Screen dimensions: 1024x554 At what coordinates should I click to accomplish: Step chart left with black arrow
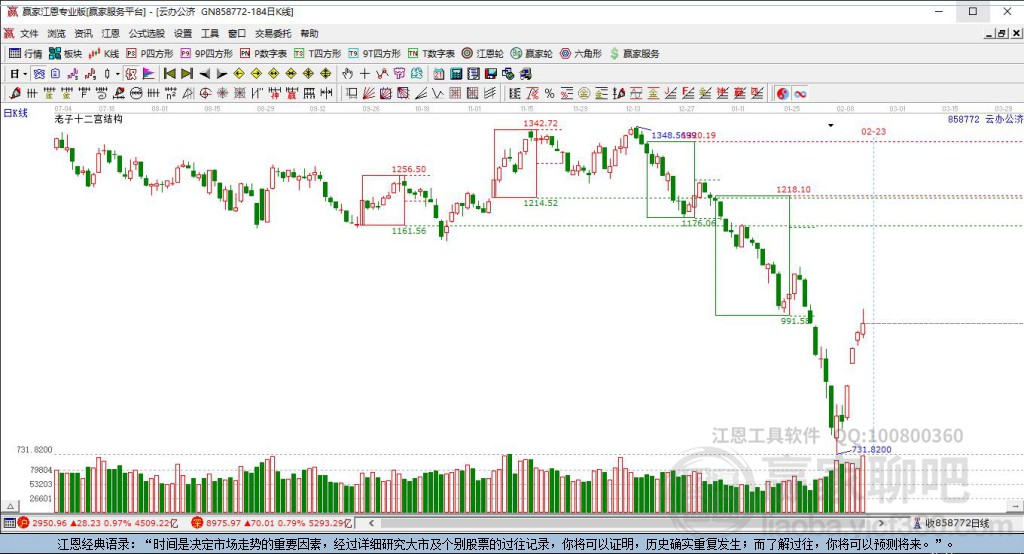click(x=204, y=74)
